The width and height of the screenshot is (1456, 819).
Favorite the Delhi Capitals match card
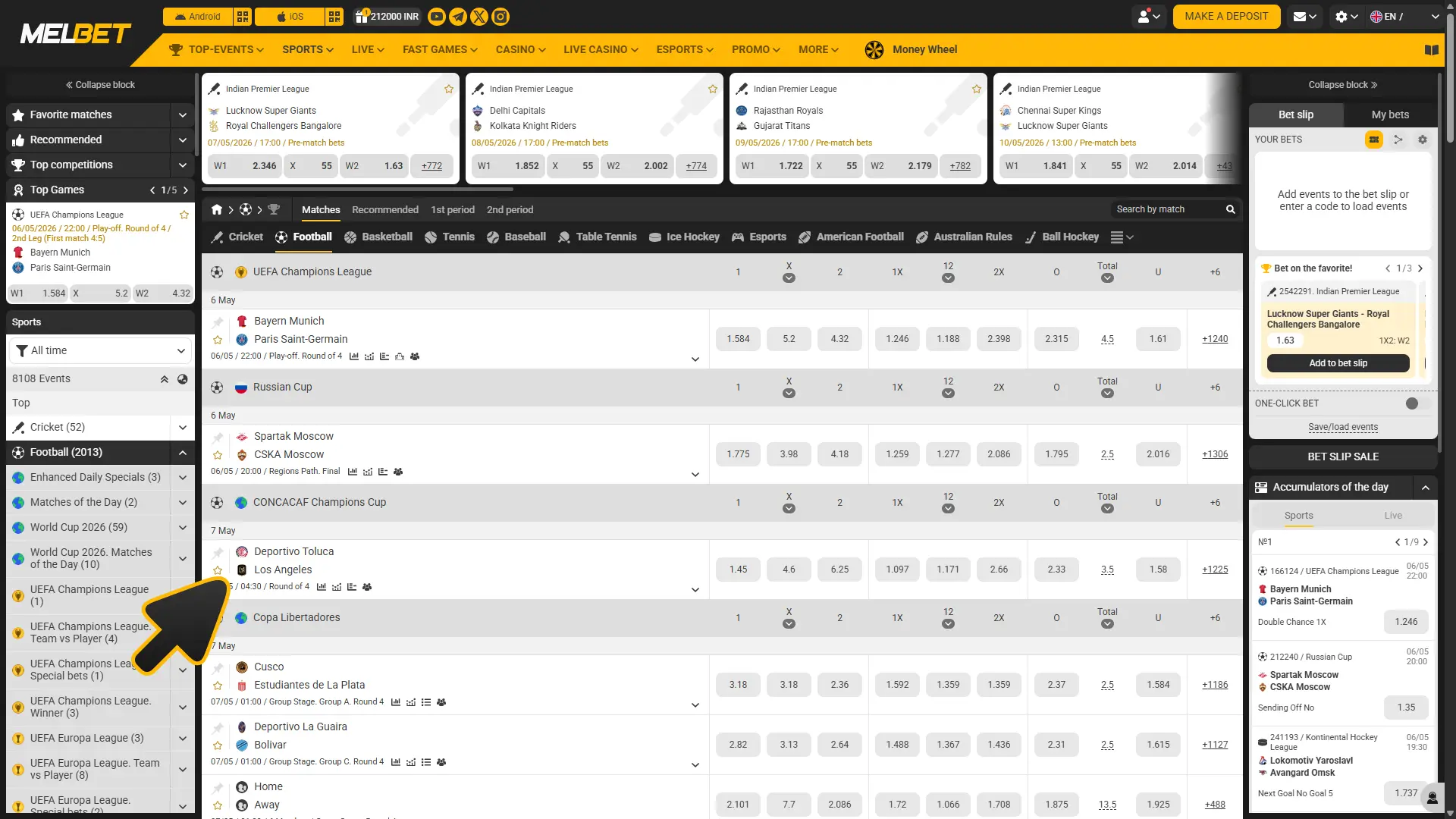pos(713,89)
